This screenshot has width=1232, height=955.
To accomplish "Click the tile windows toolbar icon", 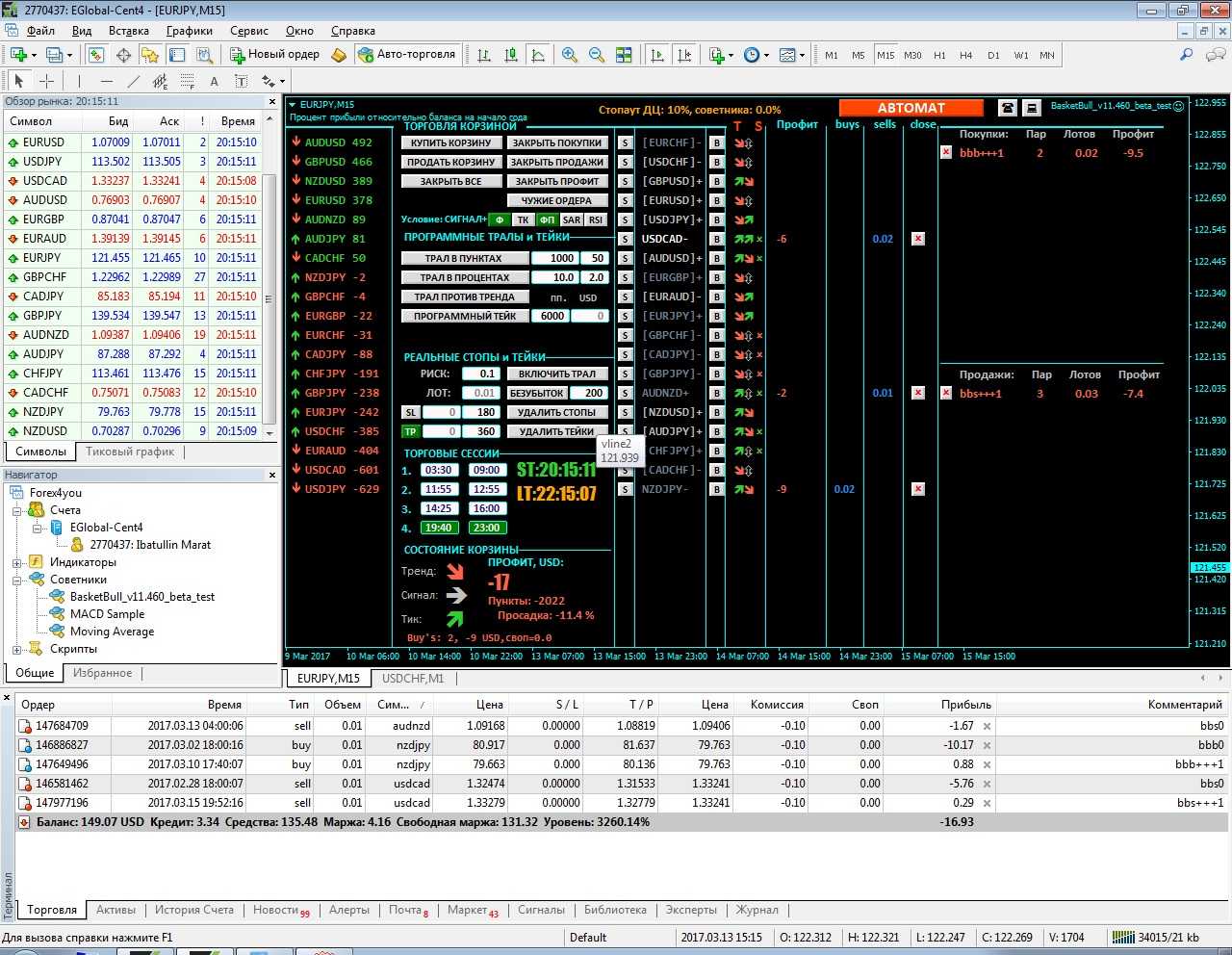I will tap(624, 55).
